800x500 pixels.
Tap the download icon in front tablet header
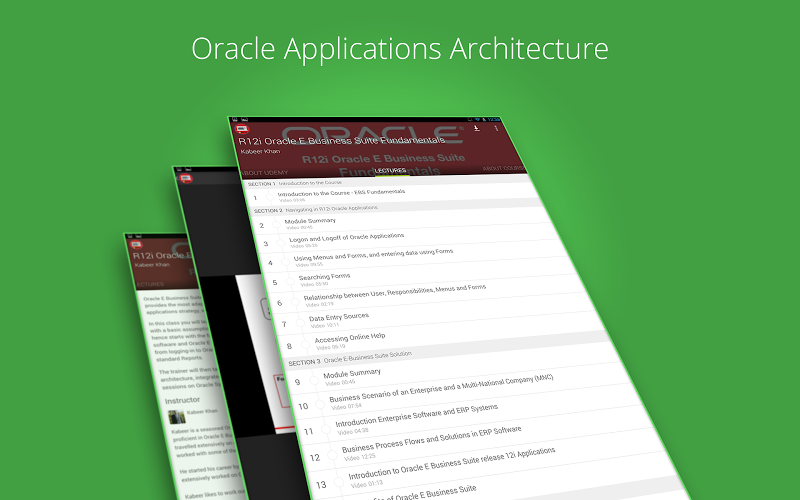(x=476, y=129)
